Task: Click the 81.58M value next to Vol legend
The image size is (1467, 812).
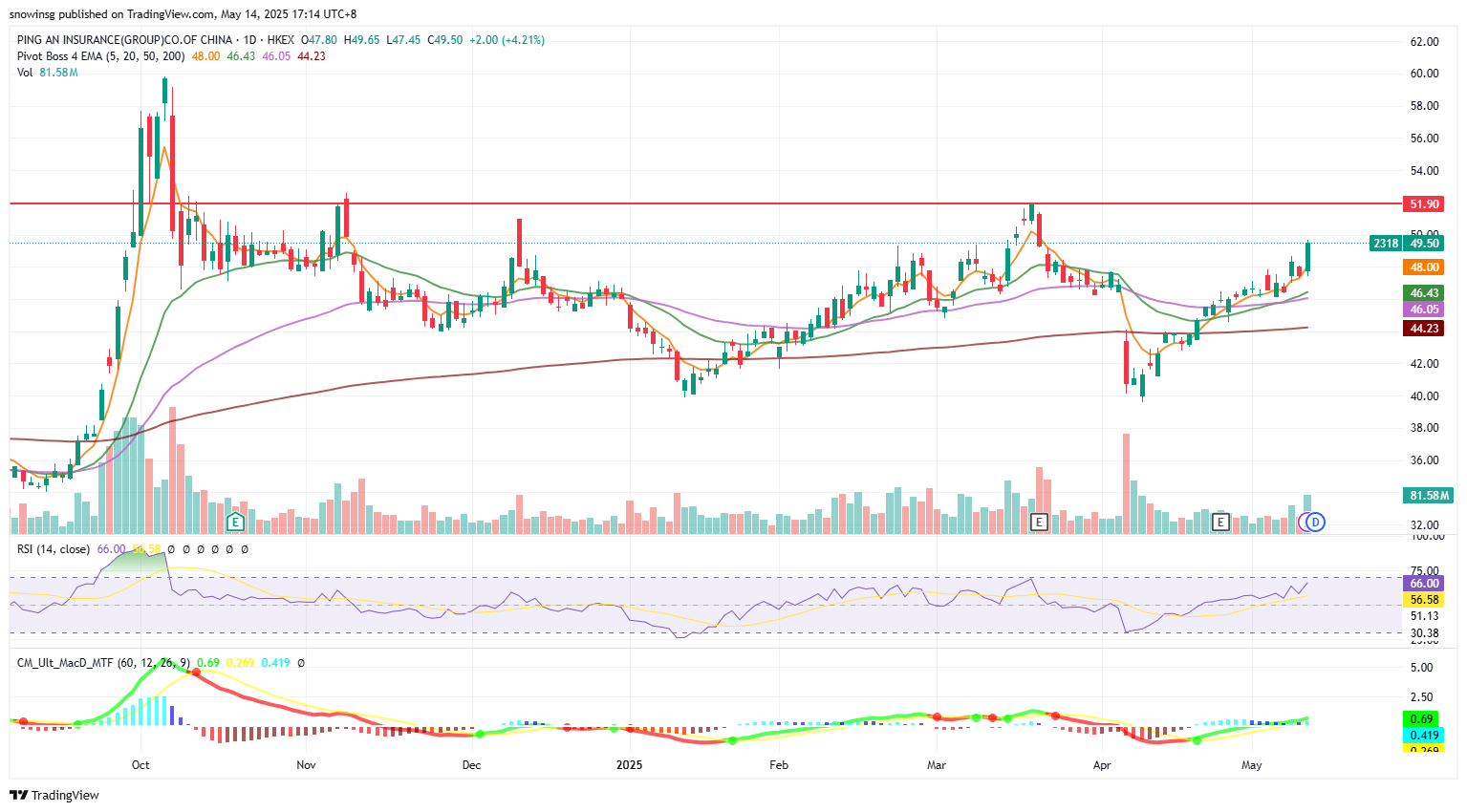Action: 58,73
